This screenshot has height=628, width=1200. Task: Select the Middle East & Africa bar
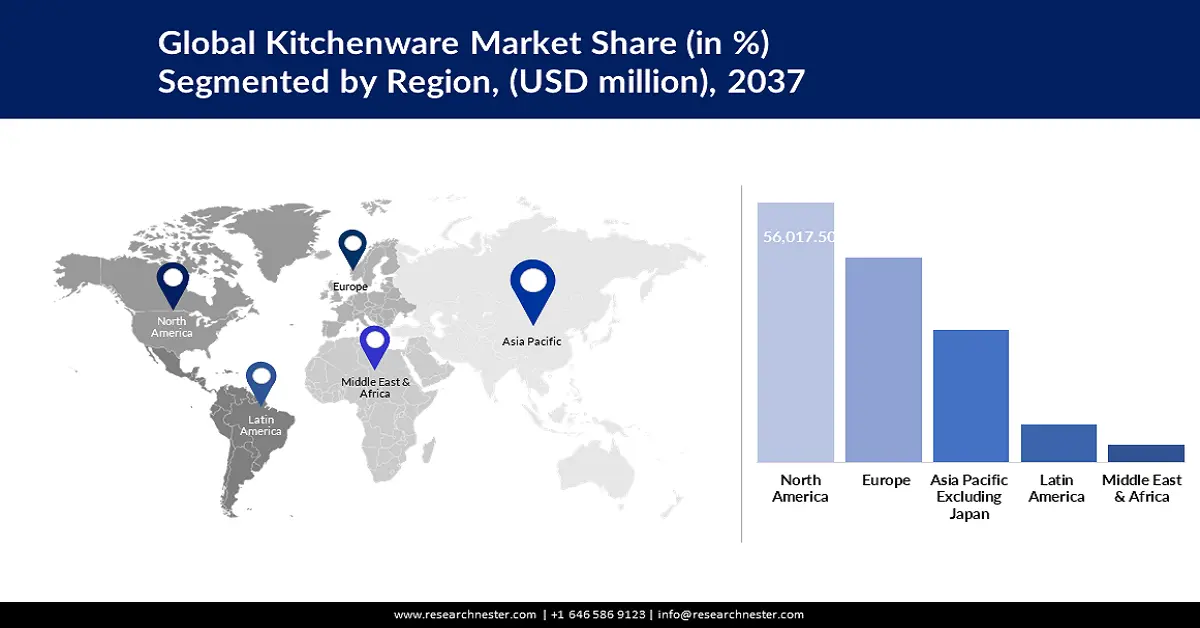coord(1146,453)
